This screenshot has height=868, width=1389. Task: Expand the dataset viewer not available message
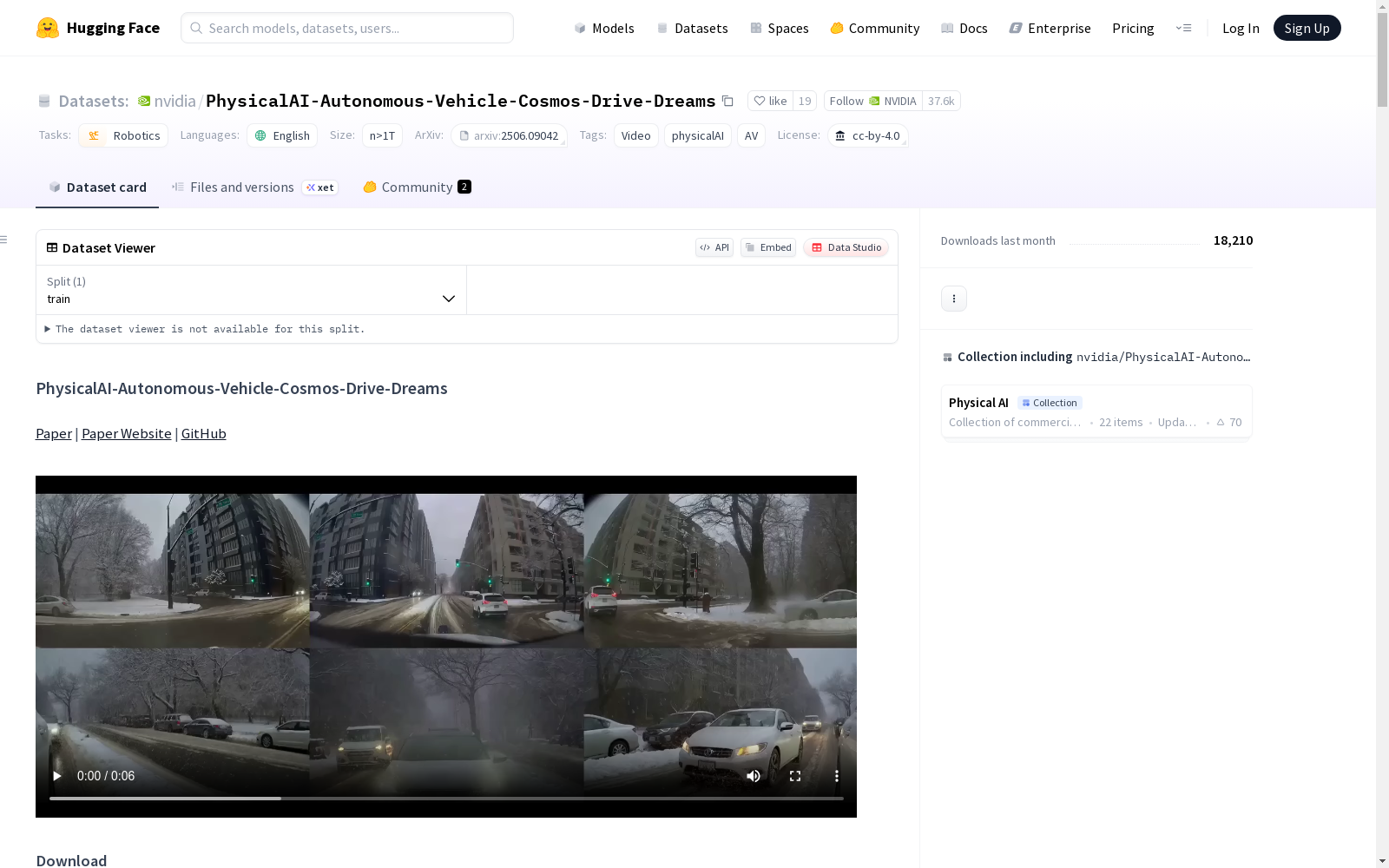[x=205, y=329]
